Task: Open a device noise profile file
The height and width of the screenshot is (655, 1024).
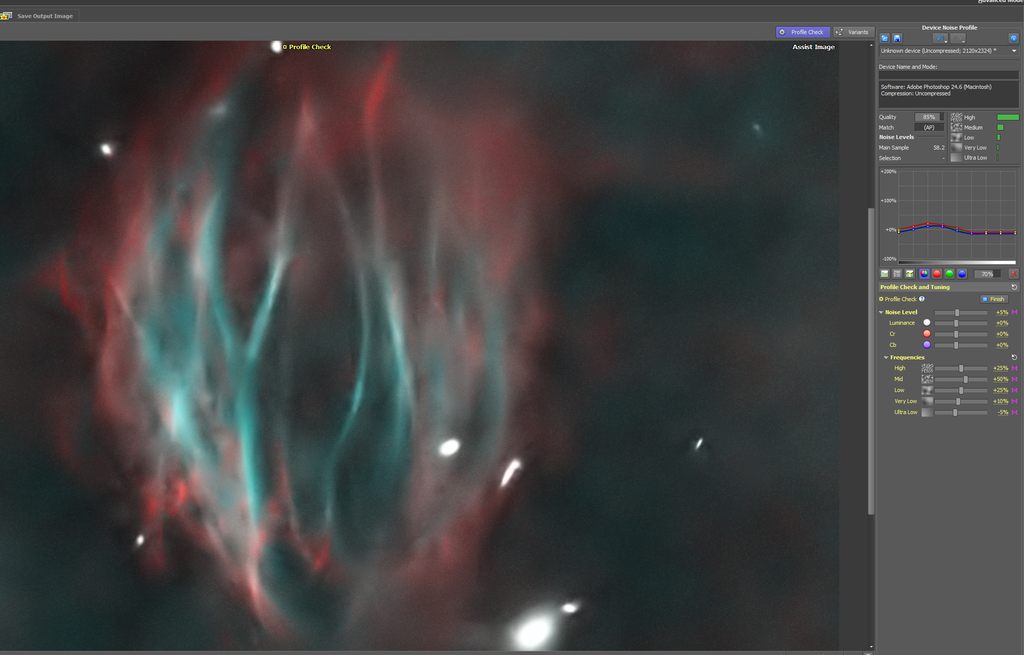Action: 884,39
